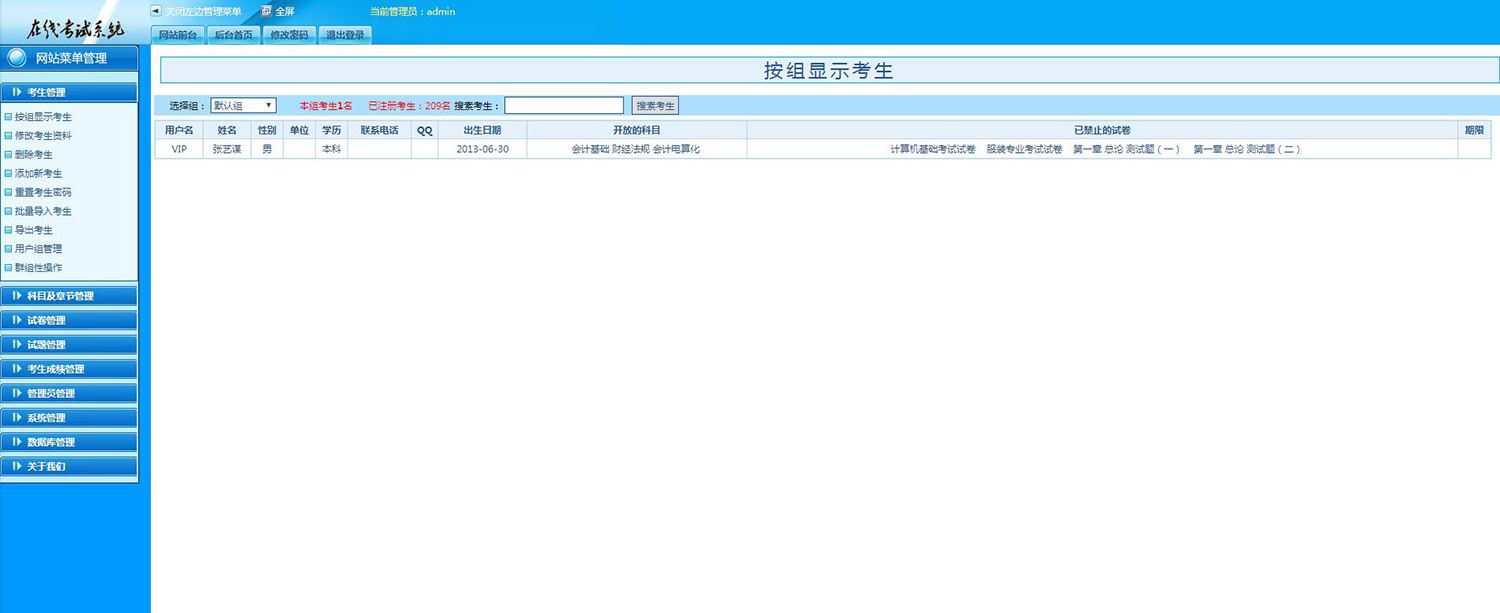Open the 修改密码 tab

click(x=289, y=35)
